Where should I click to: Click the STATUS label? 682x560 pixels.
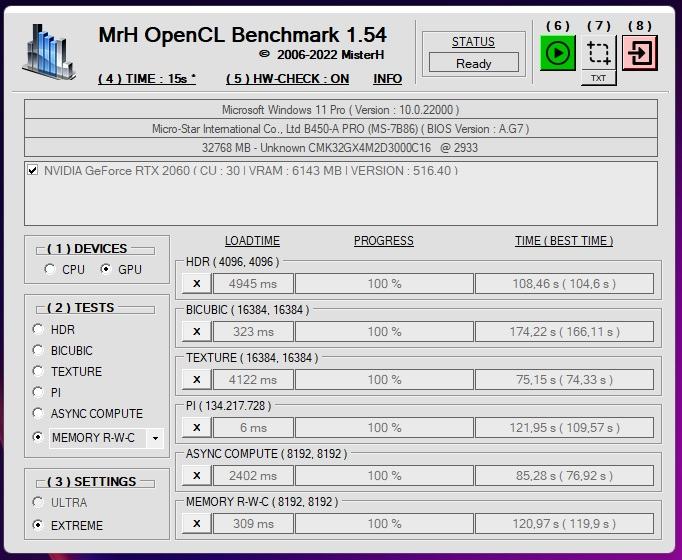click(x=473, y=42)
